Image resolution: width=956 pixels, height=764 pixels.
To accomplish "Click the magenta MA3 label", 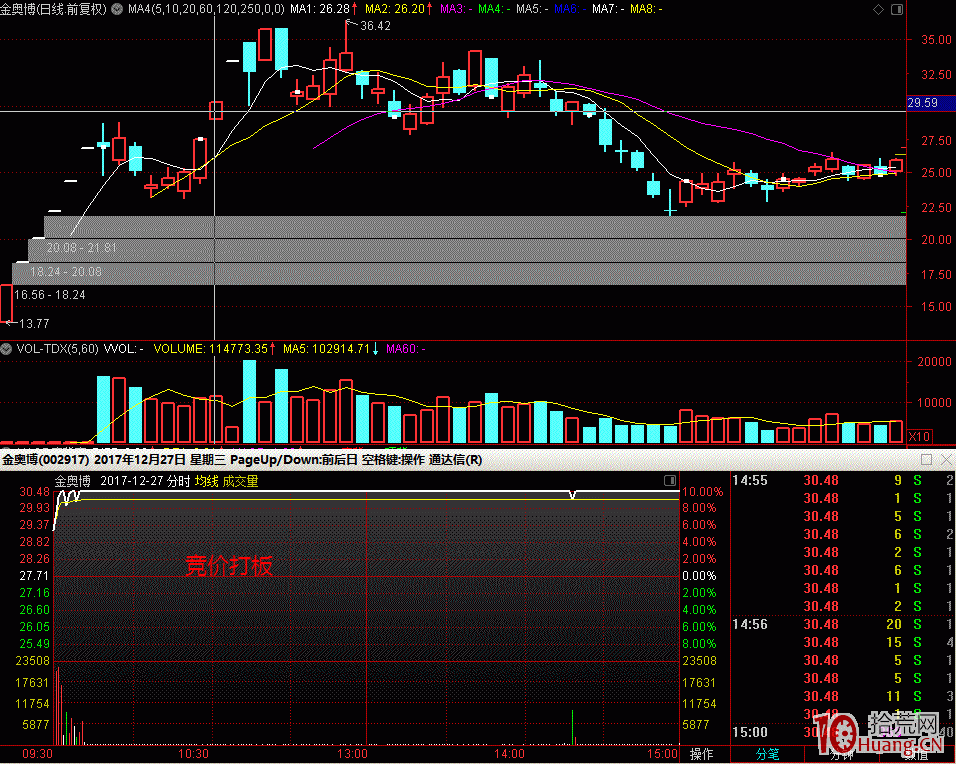I will pos(454,9).
